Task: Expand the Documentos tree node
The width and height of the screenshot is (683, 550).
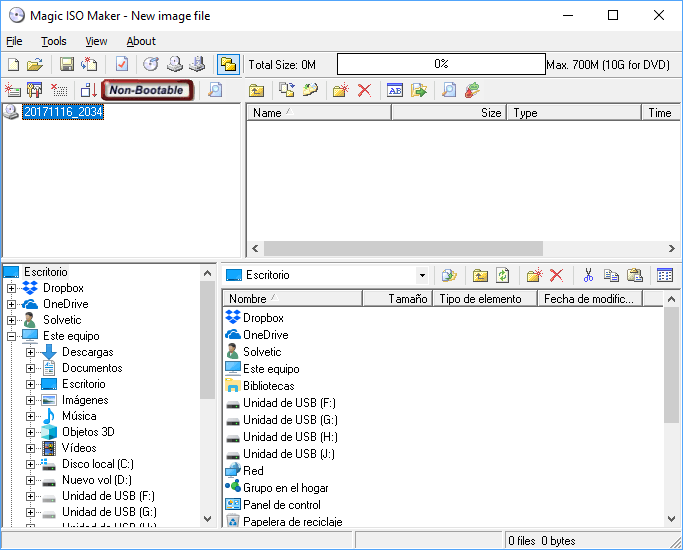Action: (x=30, y=368)
